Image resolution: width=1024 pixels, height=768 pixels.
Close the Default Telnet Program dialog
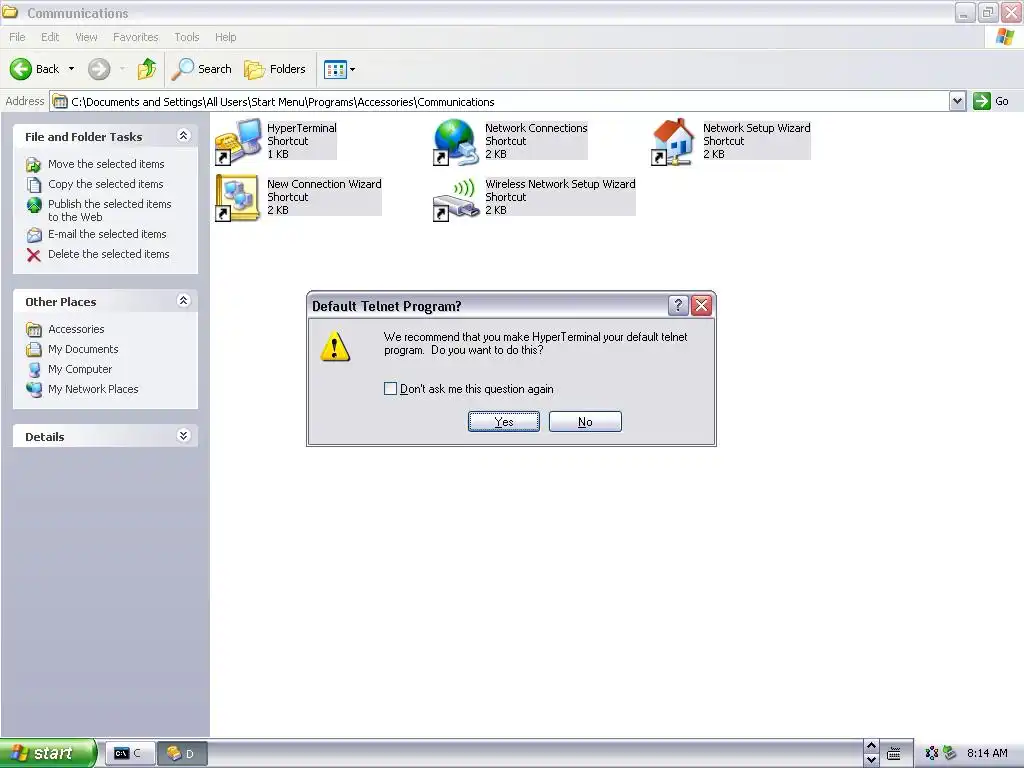[x=701, y=305]
